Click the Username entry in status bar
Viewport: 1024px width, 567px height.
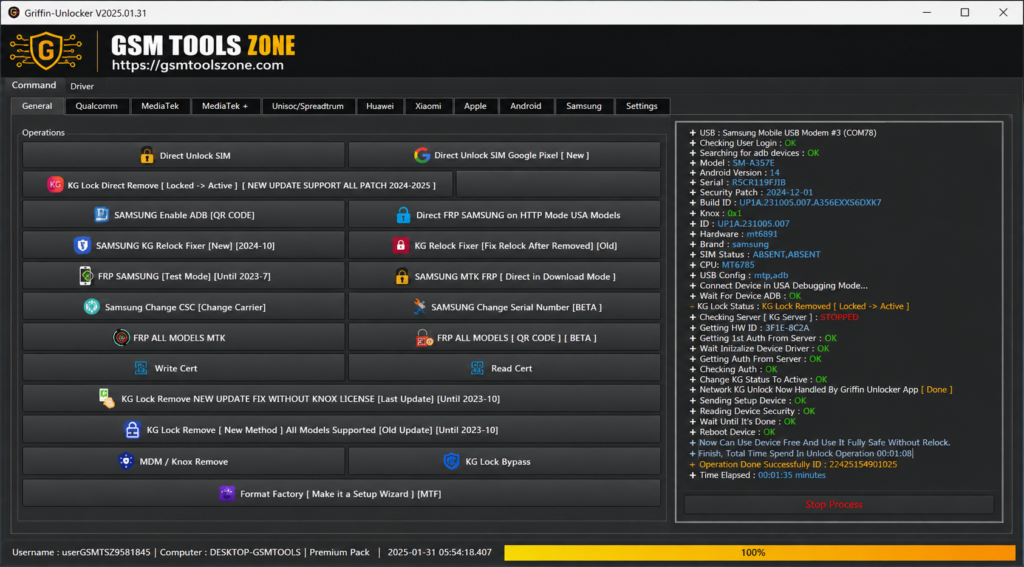(x=82, y=552)
